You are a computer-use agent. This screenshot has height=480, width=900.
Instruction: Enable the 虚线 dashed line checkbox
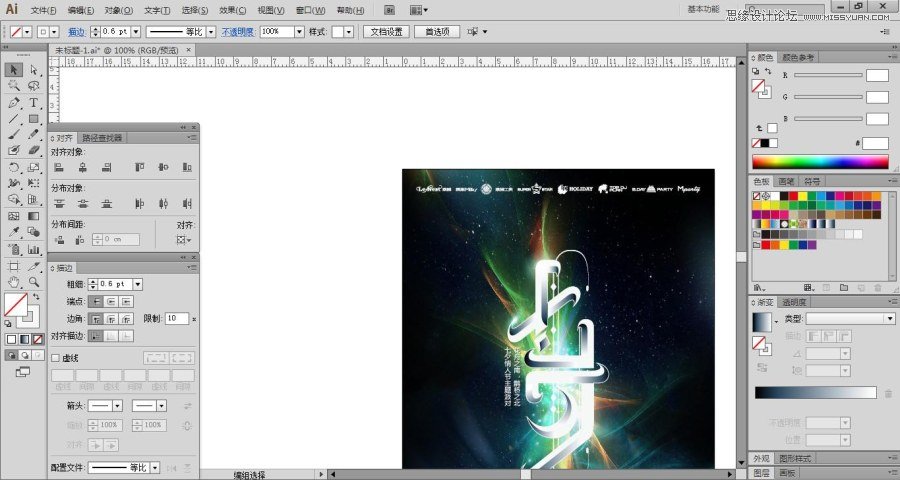pos(56,358)
